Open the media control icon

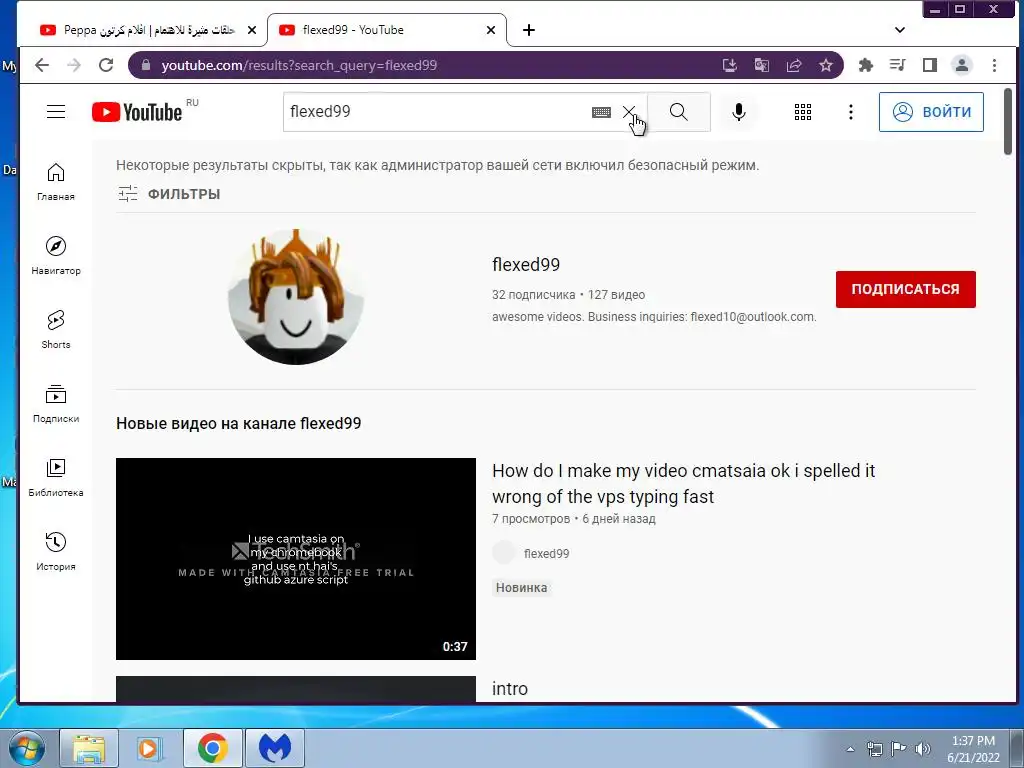897,65
